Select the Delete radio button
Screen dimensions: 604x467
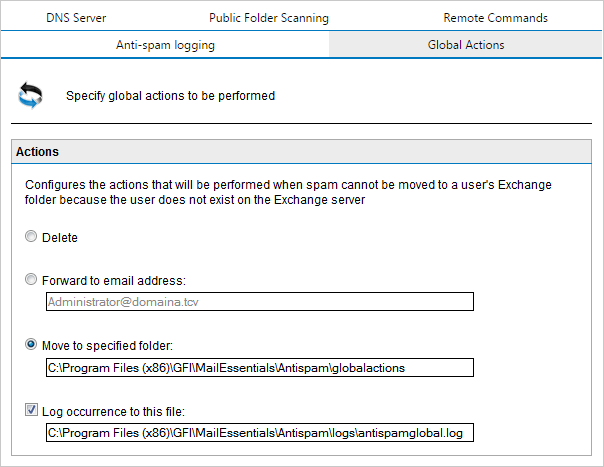(x=31, y=236)
